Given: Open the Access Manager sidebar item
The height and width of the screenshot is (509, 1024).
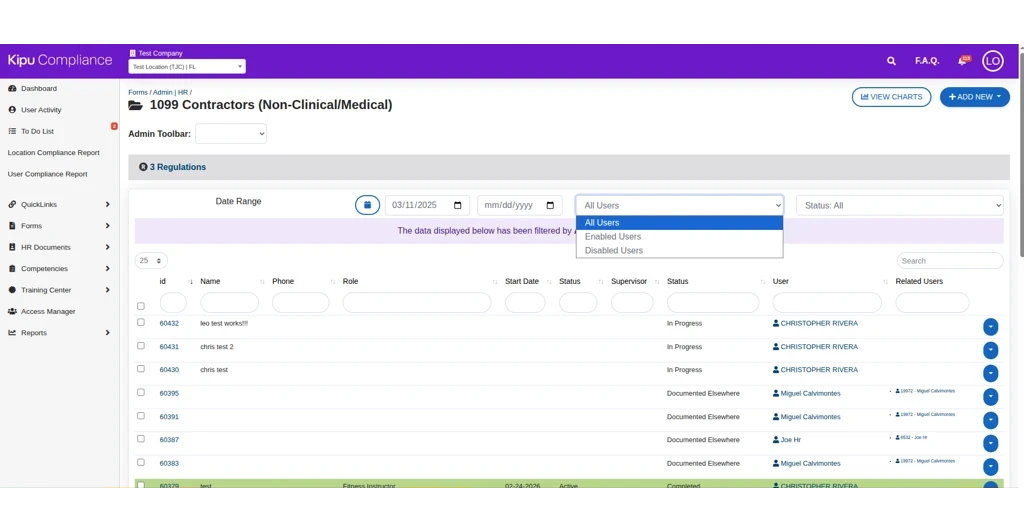Looking at the screenshot, I should [48, 311].
